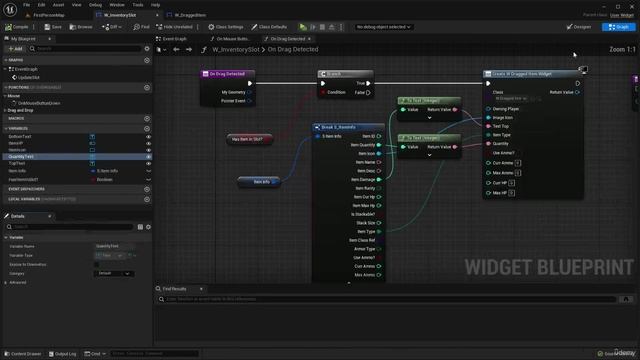Open the Debug menu
640x360 pixels.
[x=96, y=5]
